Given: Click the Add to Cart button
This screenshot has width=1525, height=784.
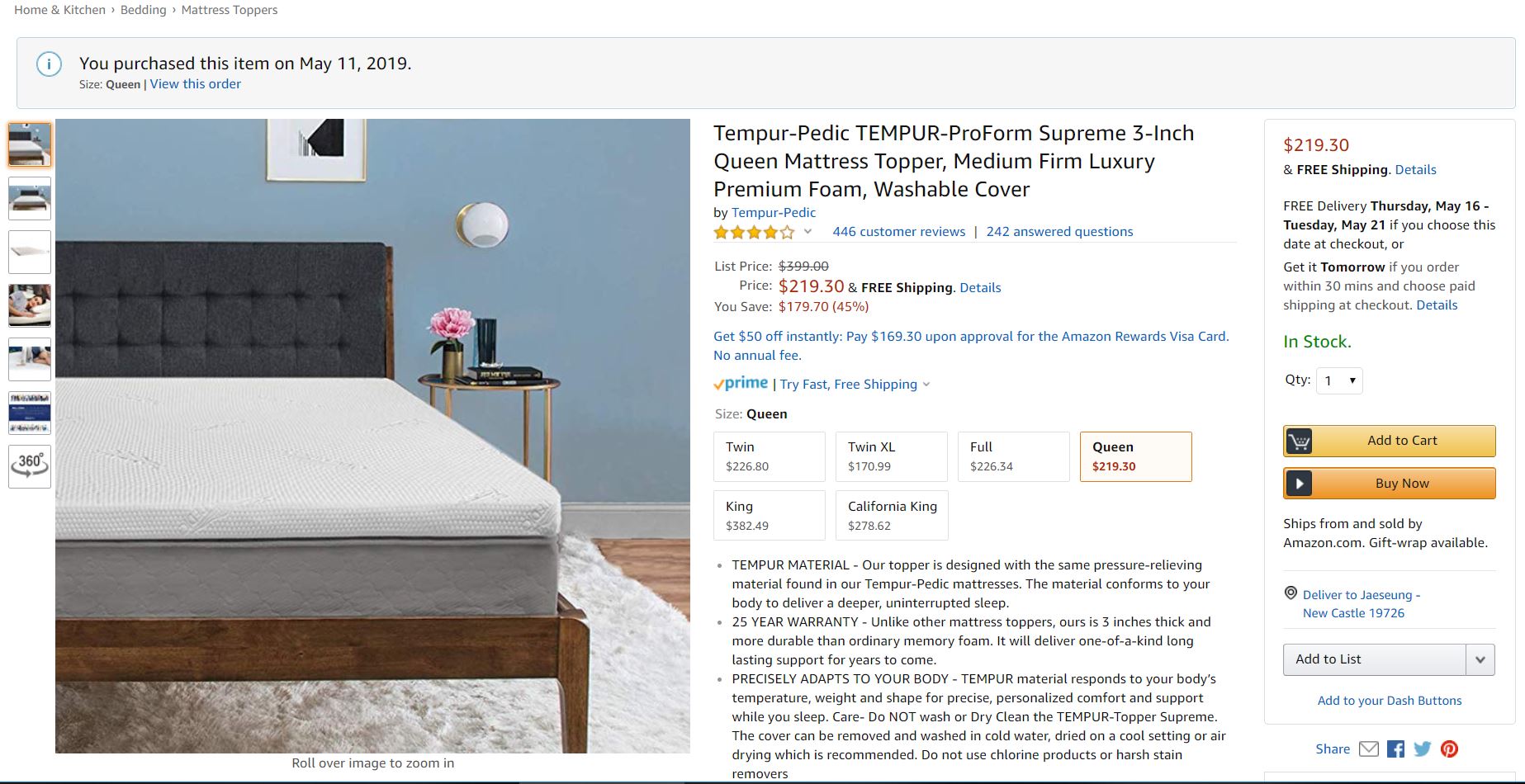Looking at the screenshot, I should tap(1389, 441).
